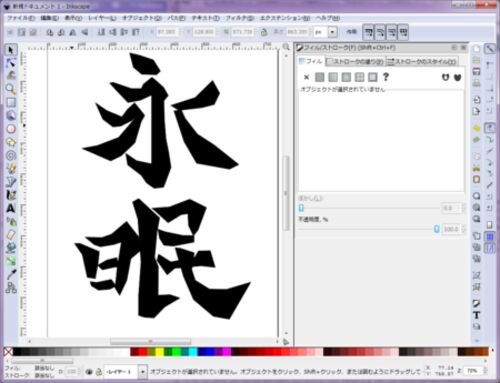
Task: Click the pattern paint button
Action: pos(359,77)
